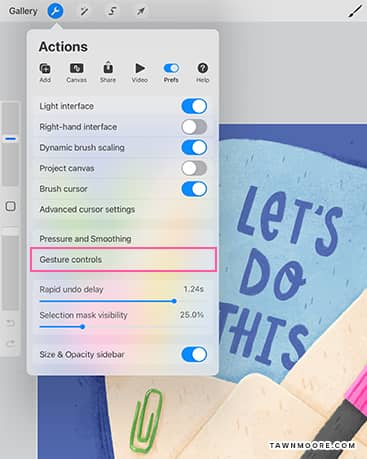Click the Actions panel title

point(63,47)
